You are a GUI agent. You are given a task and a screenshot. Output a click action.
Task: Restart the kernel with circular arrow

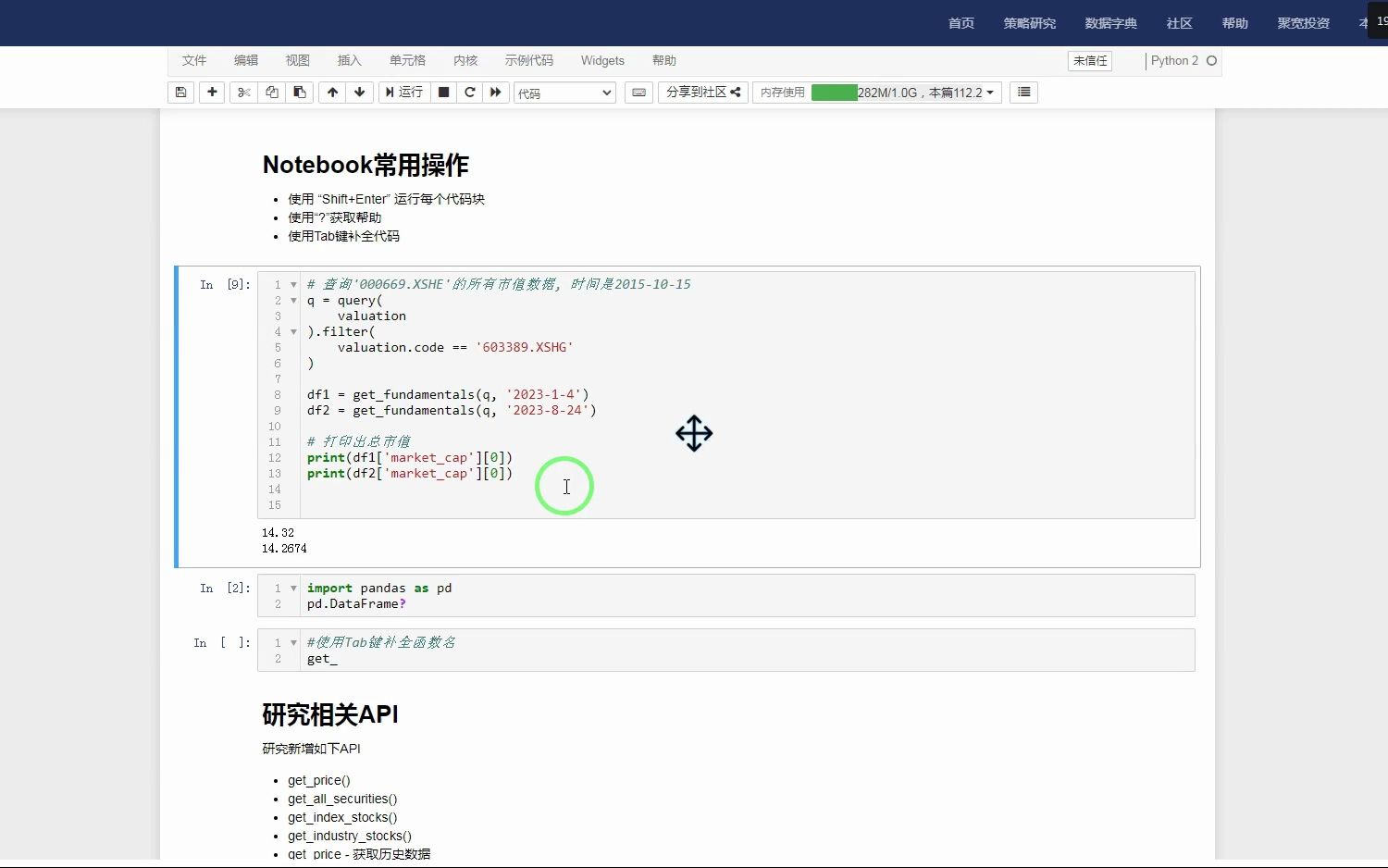[470, 93]
